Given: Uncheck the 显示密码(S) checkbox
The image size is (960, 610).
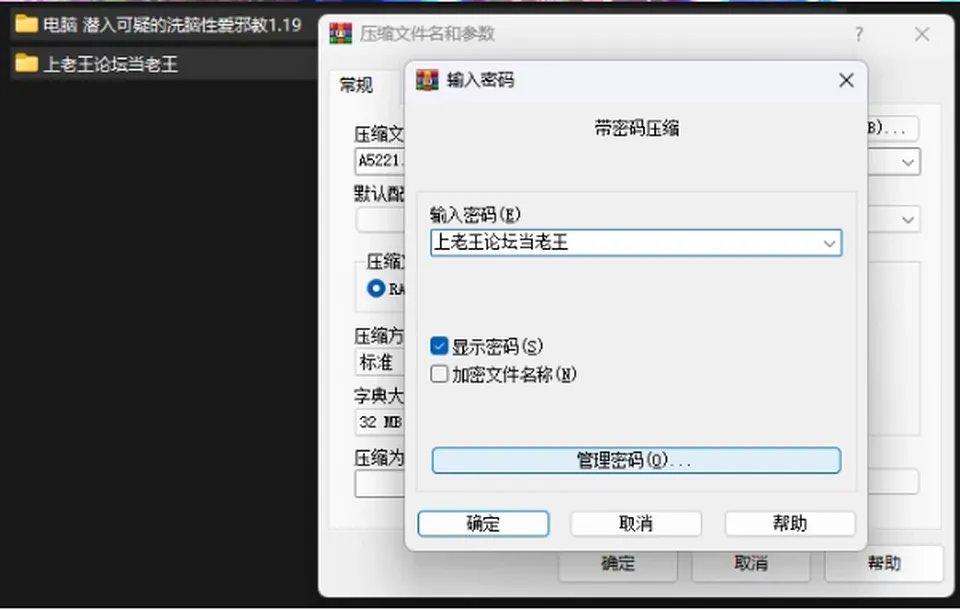Looking at the screenshot, I should point(439,346).
